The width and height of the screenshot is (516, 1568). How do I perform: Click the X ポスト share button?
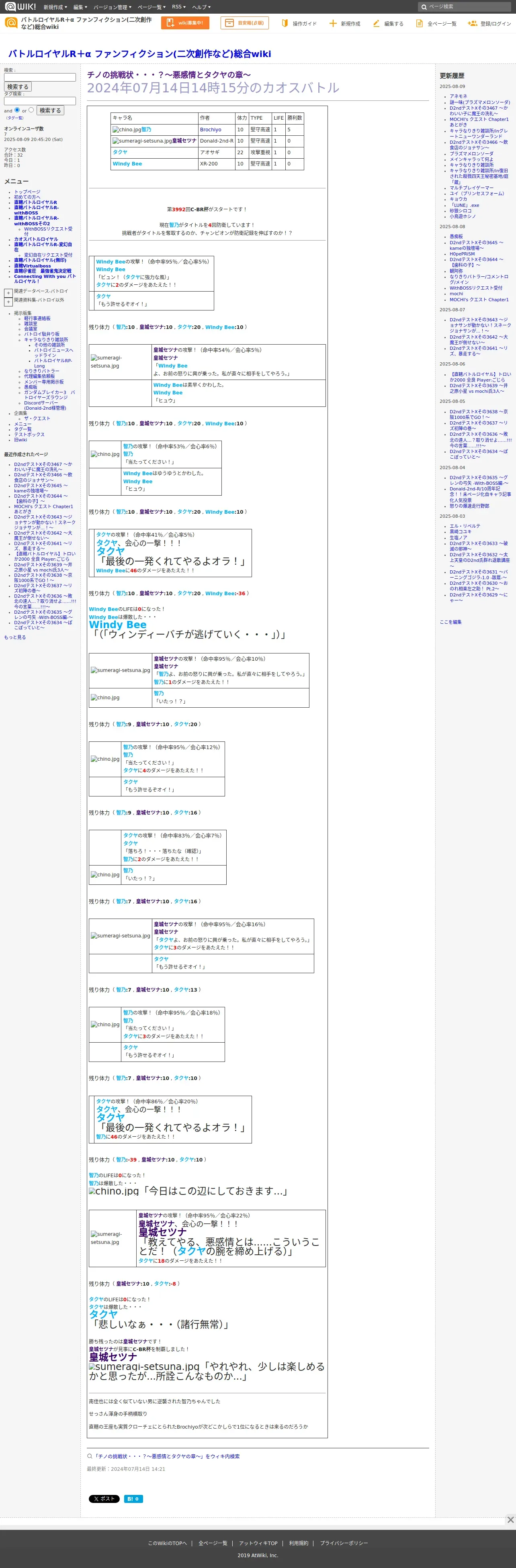[x=104, y=1499]
